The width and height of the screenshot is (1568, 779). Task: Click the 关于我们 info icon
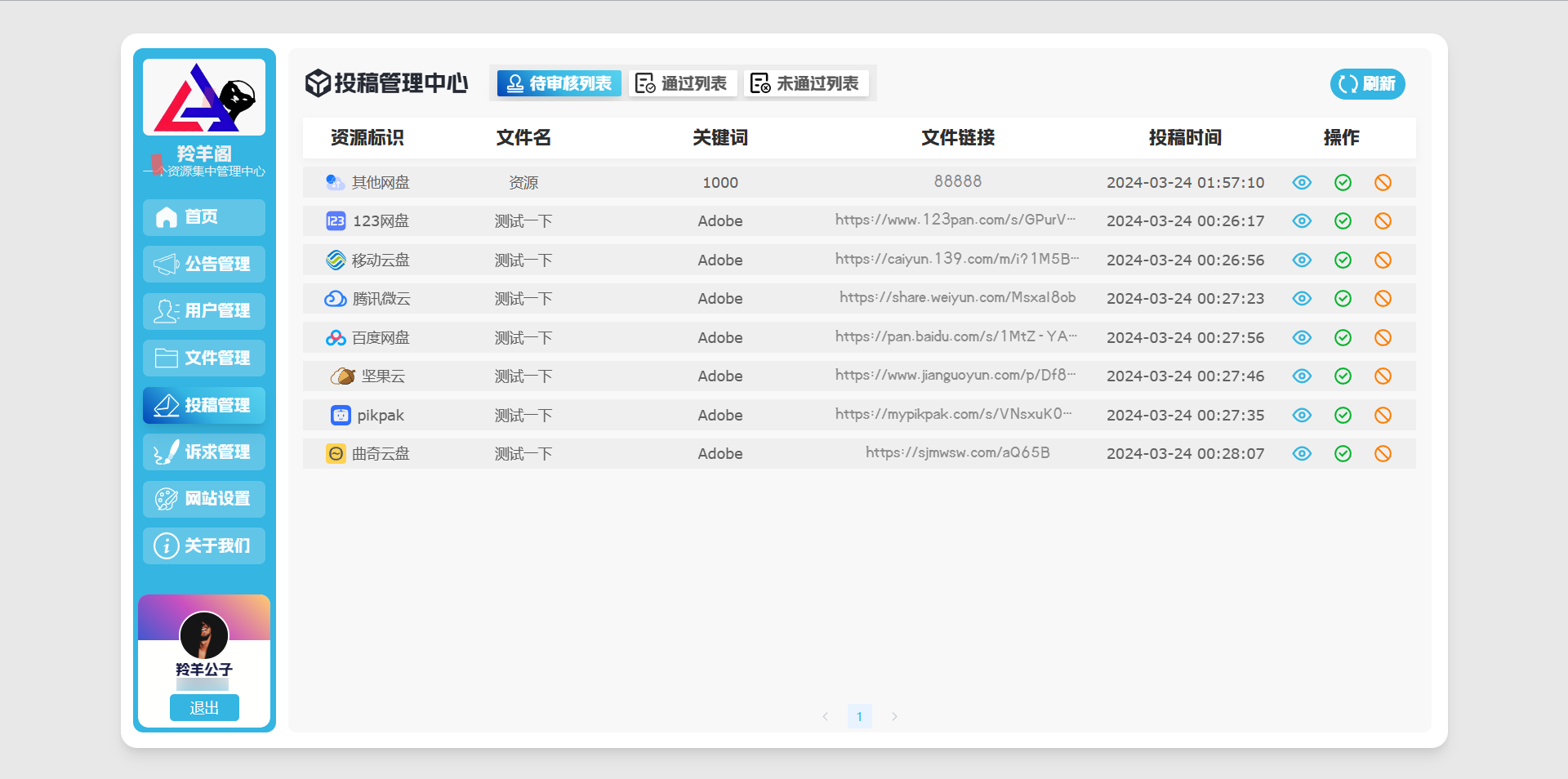[166, 545]
